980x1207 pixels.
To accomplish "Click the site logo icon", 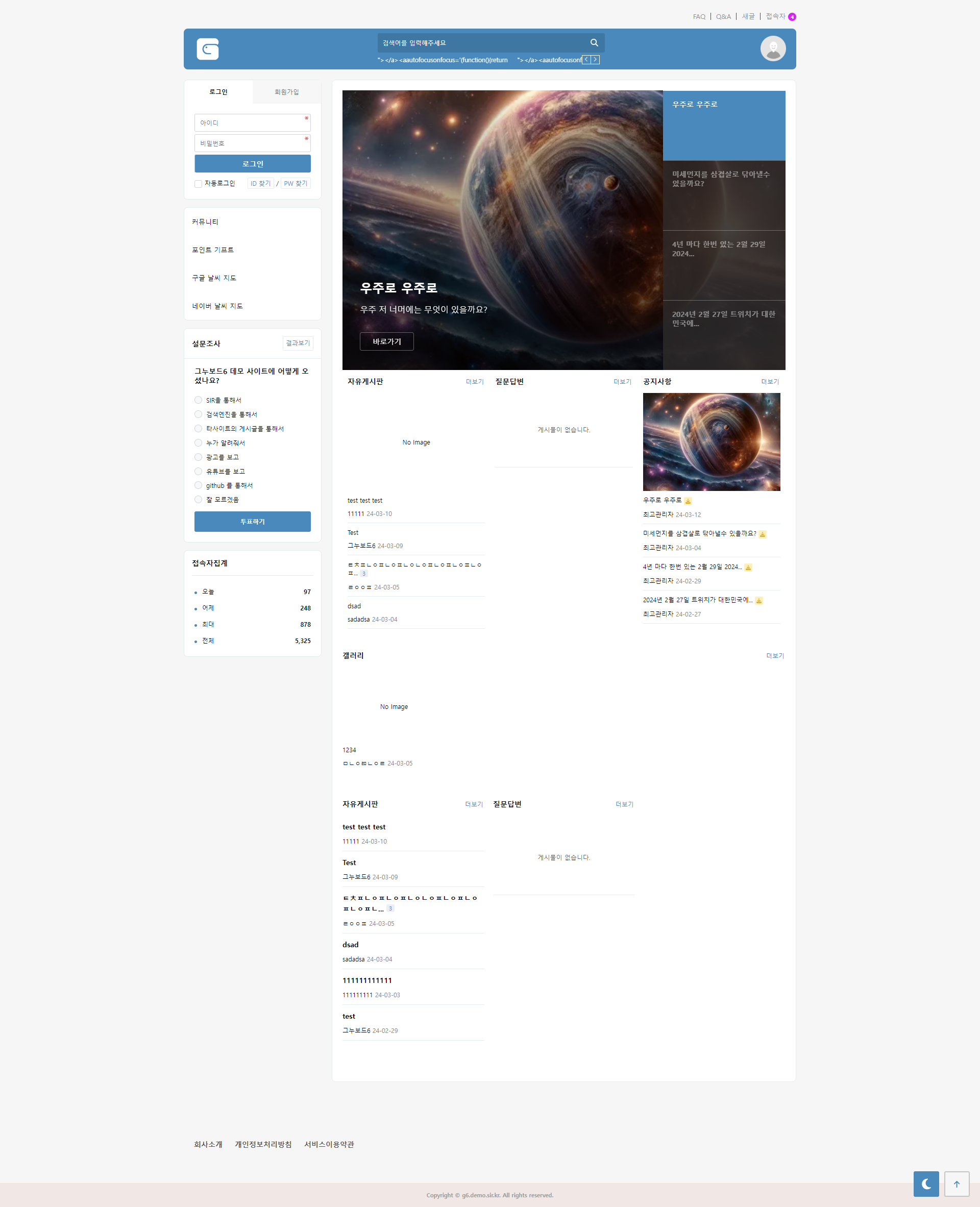I will (x=207, y=49).
